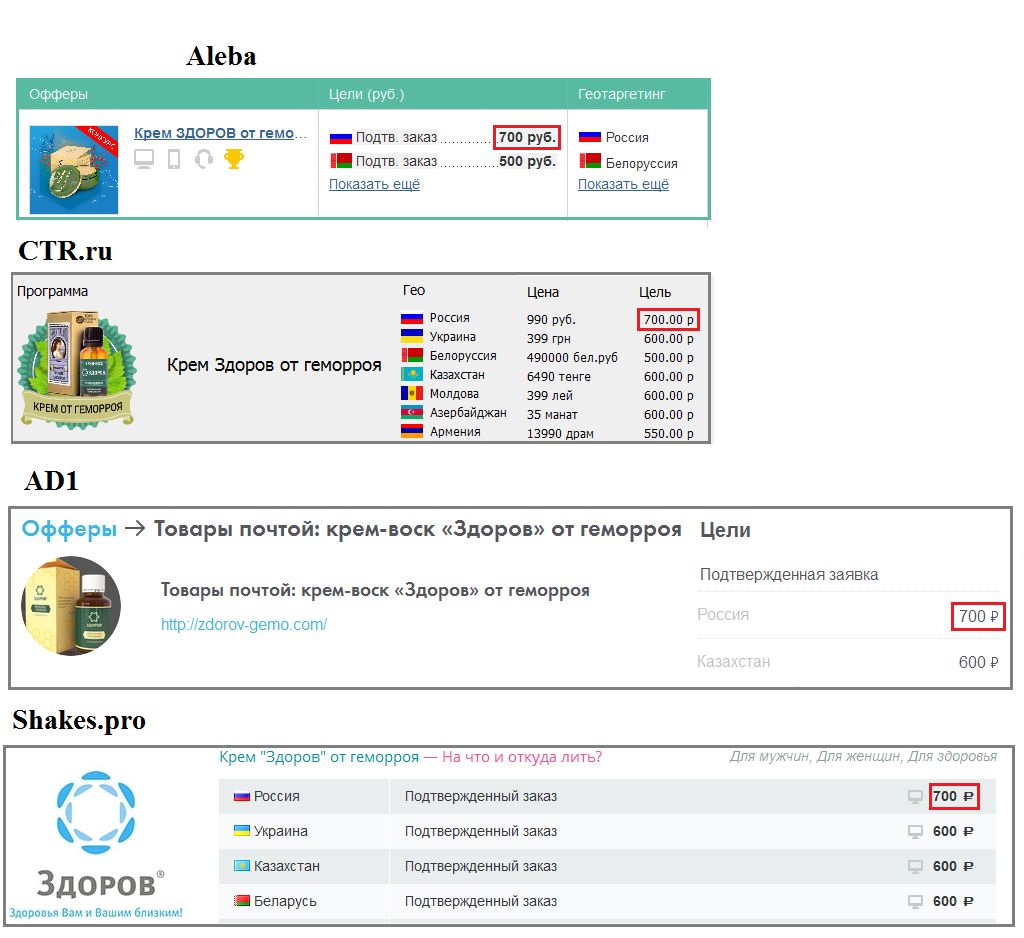Click the Ukraine flag in the CTR.ru Гео list

click(411, 336)
